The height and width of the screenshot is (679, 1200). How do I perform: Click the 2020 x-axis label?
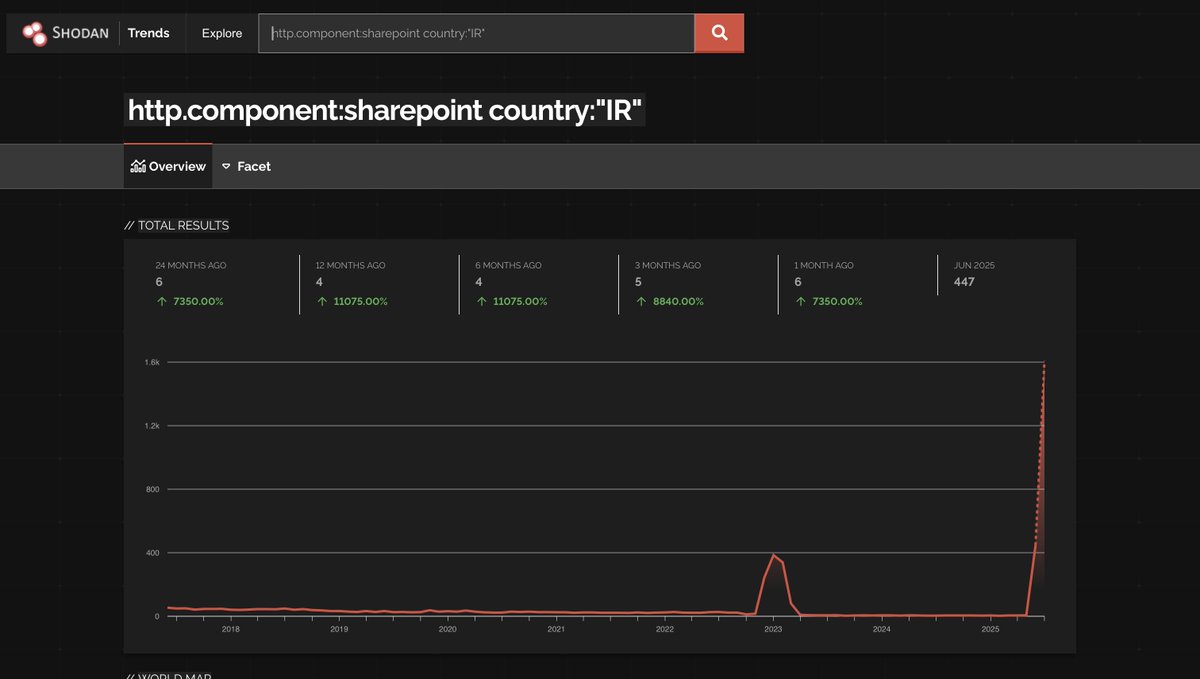point(448,629)
